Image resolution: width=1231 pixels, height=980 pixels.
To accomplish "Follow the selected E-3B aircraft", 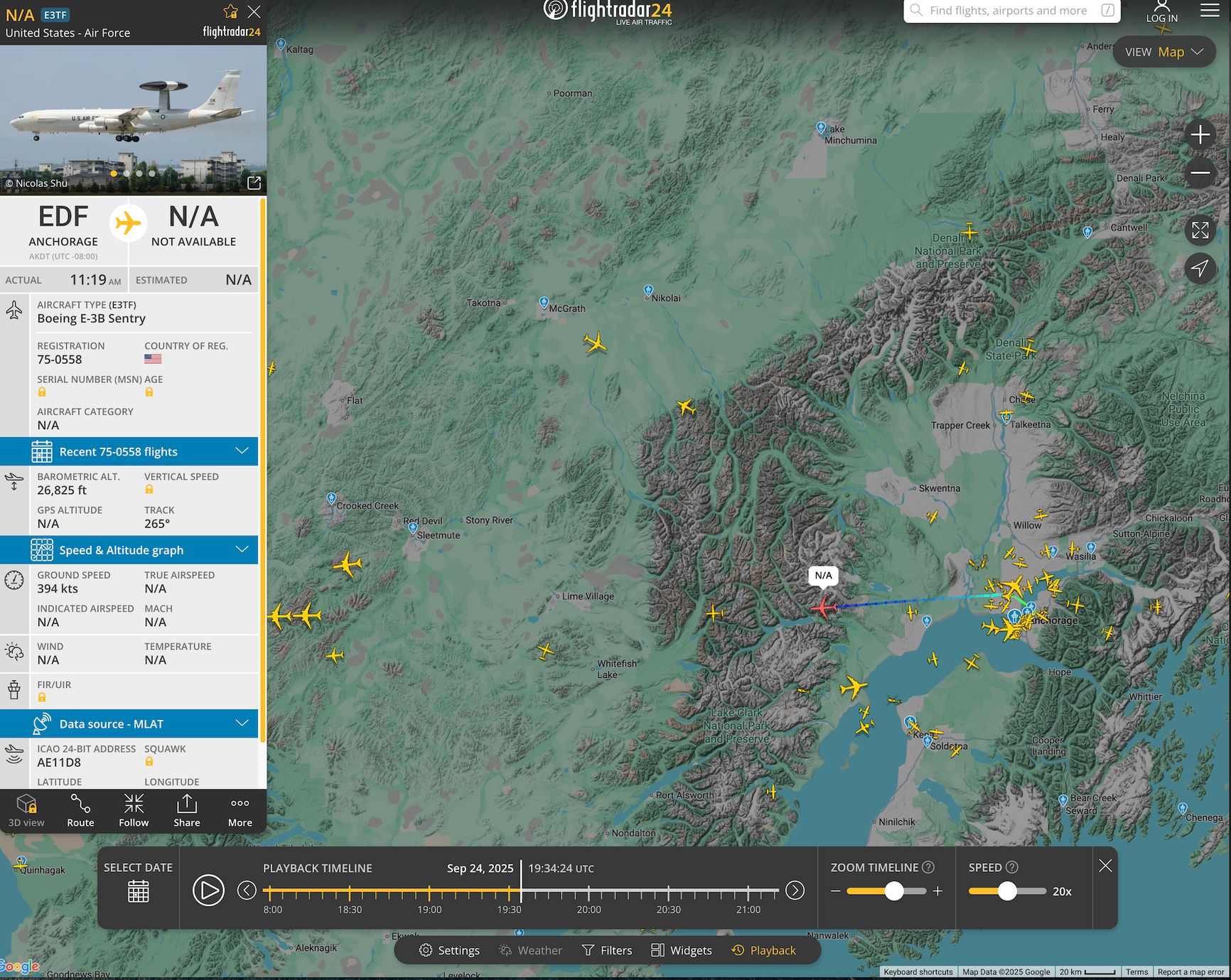I will pos(134,811).
